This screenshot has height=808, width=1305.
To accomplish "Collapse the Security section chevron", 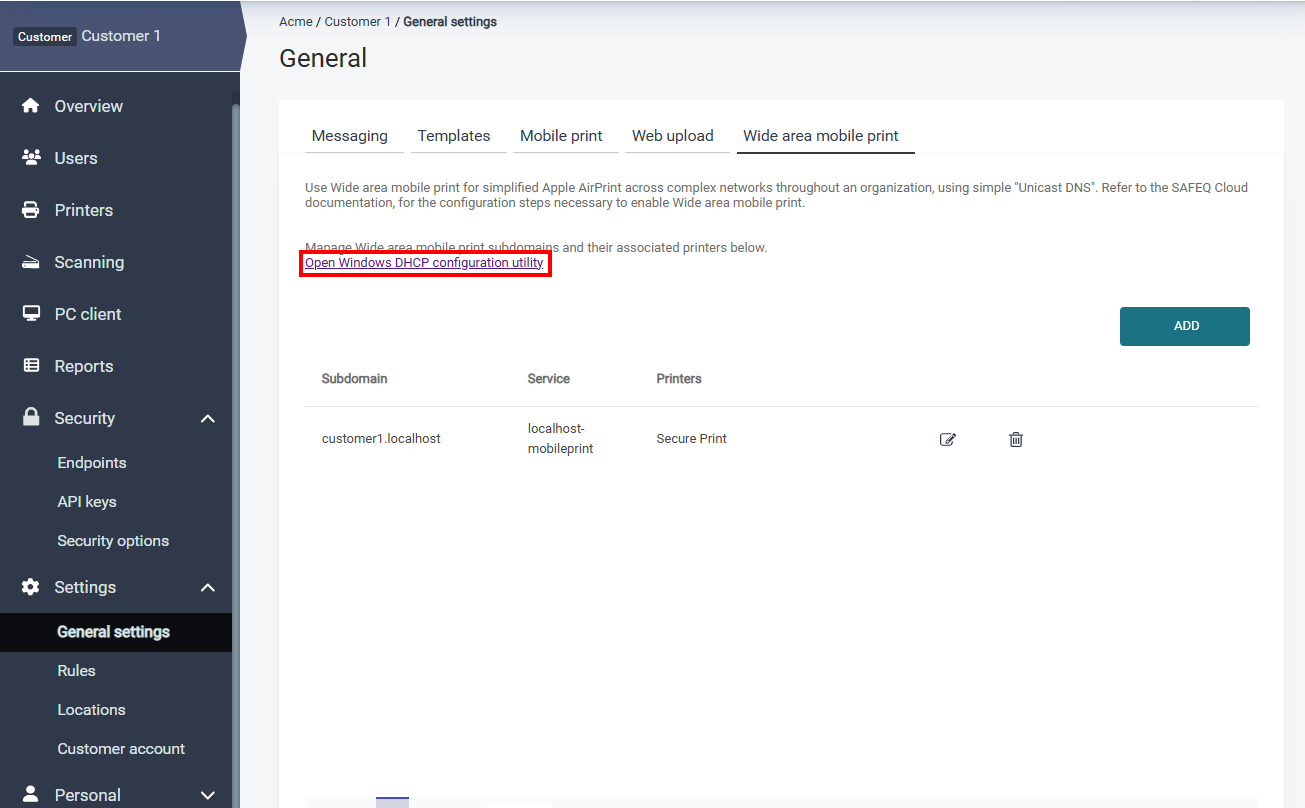I will pyautogui.click(x=208, y=418).
